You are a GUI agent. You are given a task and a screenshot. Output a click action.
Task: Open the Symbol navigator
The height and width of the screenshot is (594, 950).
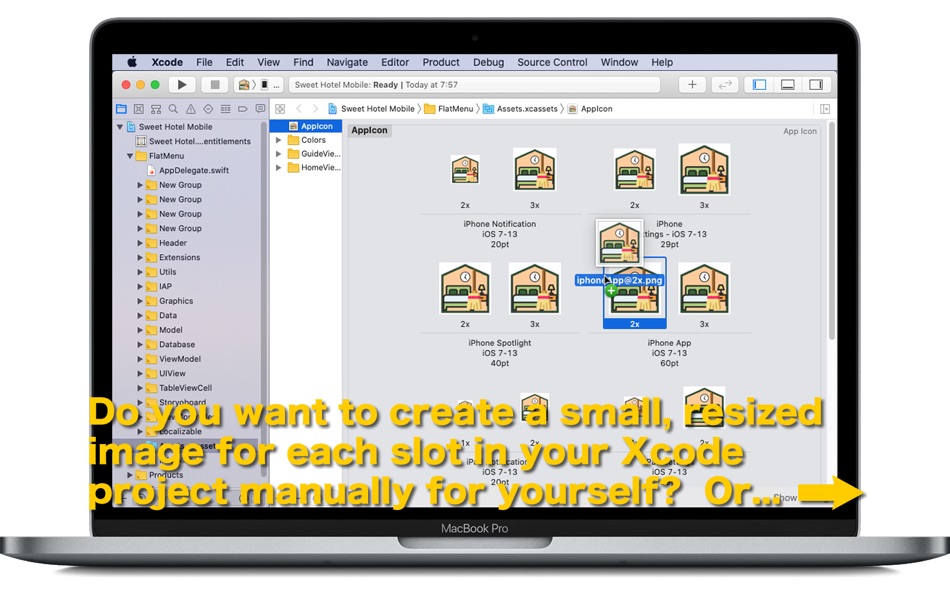click(156, 109)
